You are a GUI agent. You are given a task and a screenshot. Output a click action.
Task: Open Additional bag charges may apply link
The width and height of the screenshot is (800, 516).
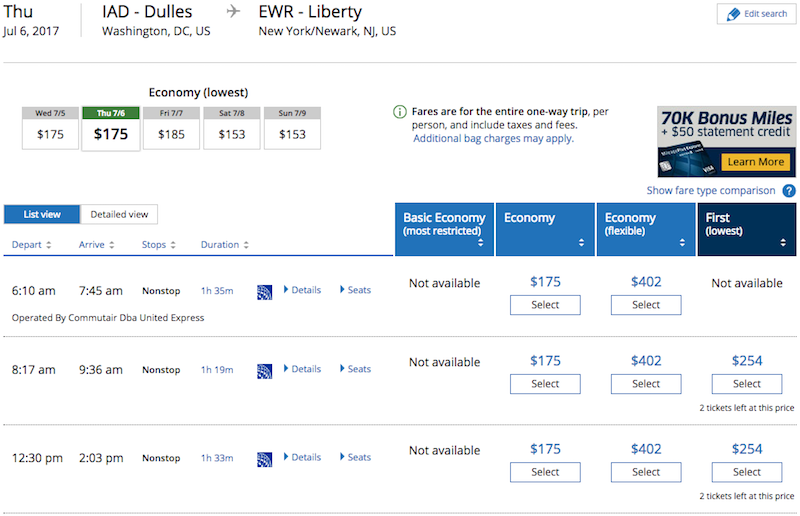(493, 139)
